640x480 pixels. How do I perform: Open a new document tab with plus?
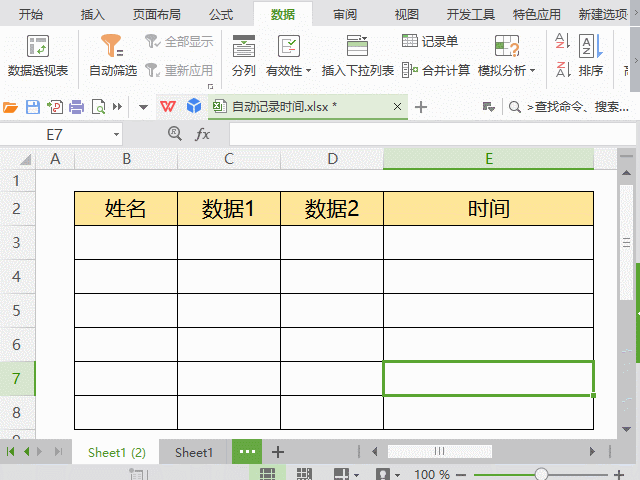pos(421,107)
